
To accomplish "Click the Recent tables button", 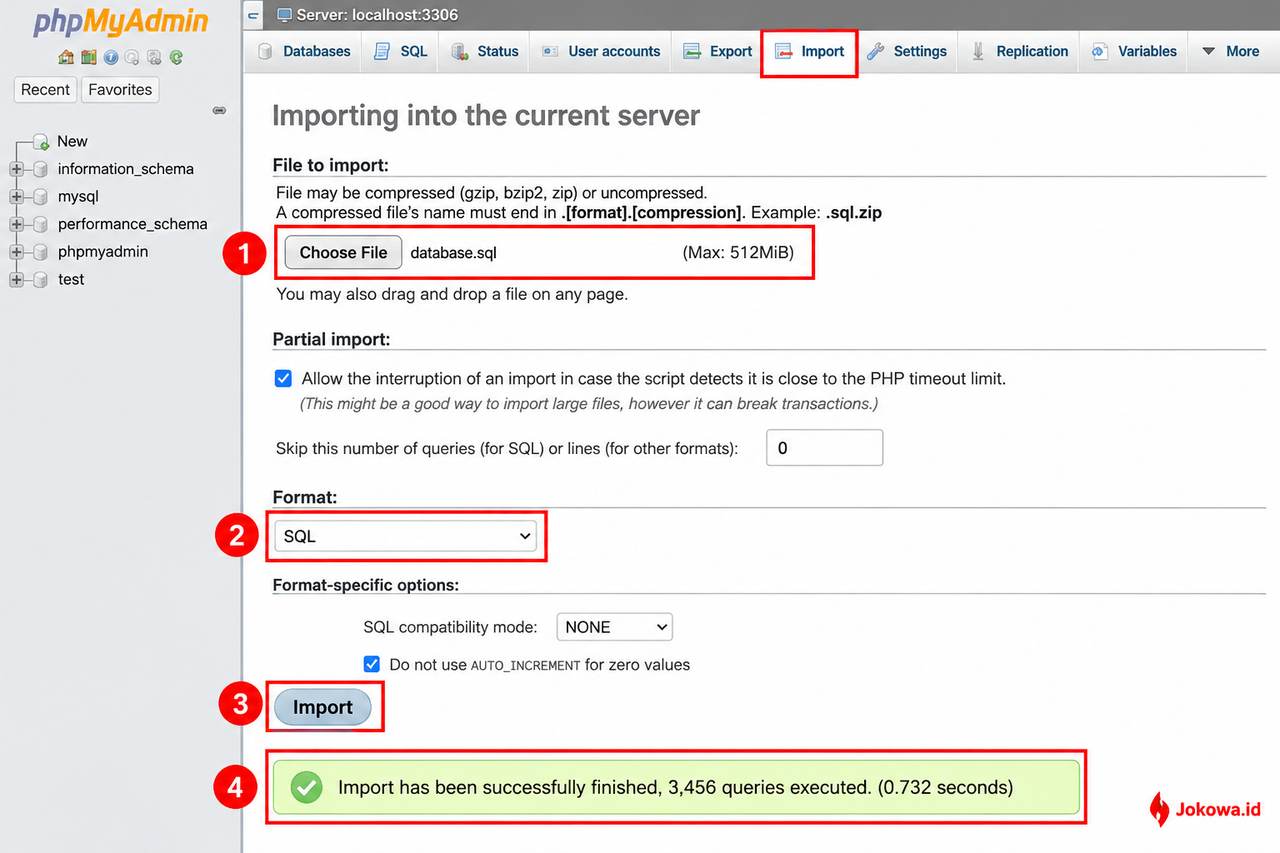I will 46,90.
